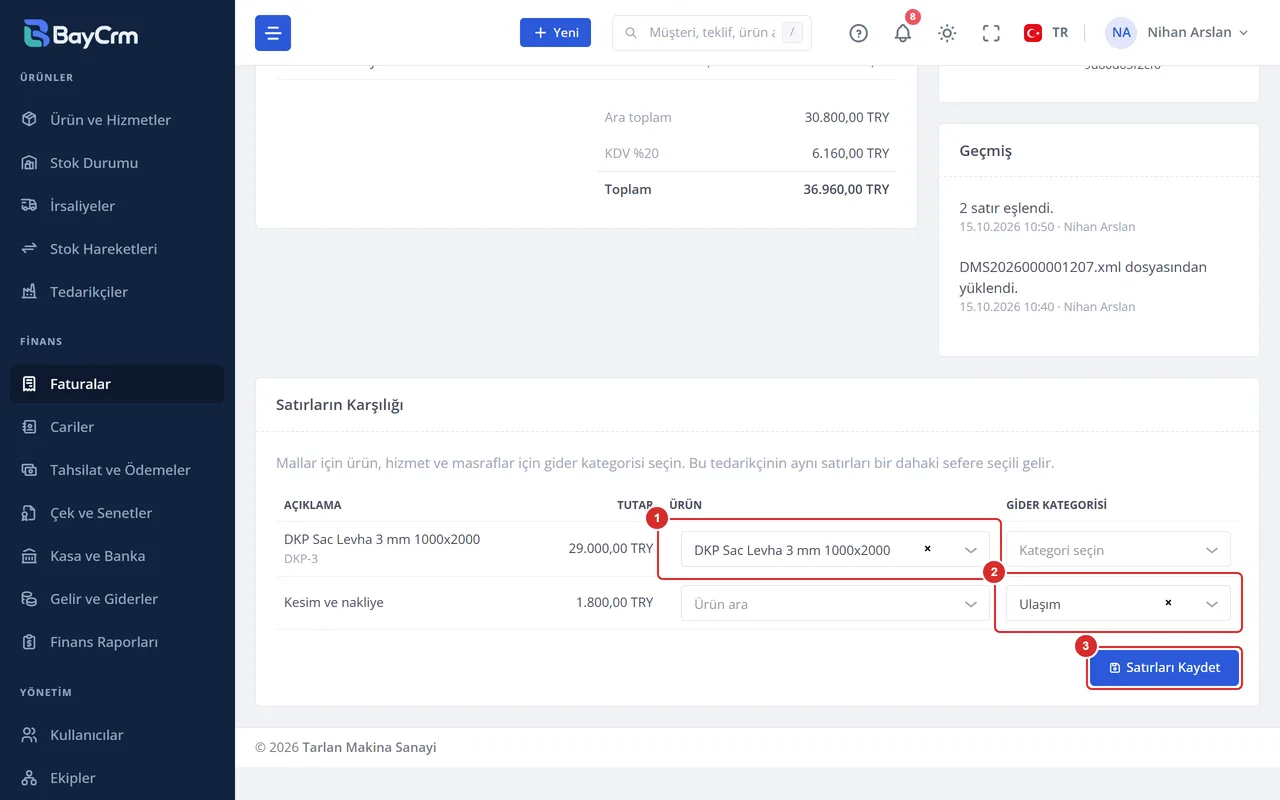
Task: Remove the Ulaşım category selection
Action: (1168, 603)
